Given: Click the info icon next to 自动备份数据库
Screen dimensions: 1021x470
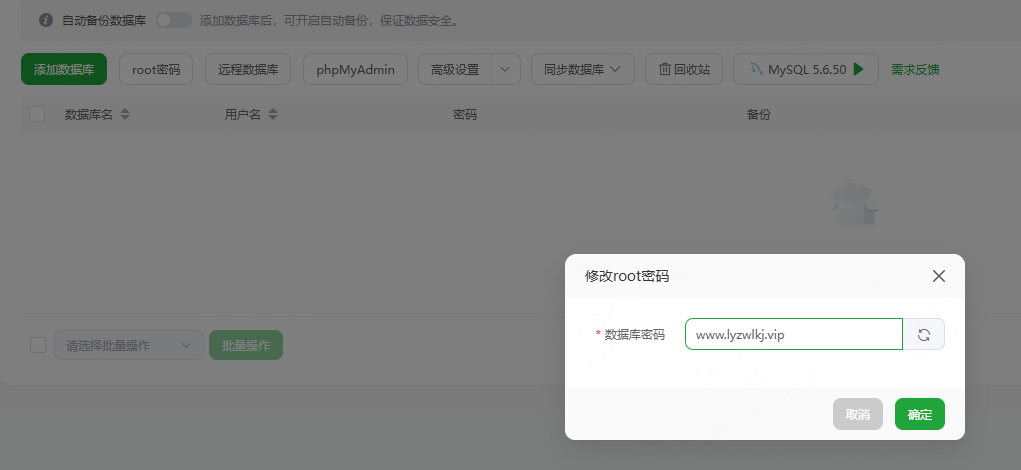Looking at the screenshot, I should pos(46,20).
